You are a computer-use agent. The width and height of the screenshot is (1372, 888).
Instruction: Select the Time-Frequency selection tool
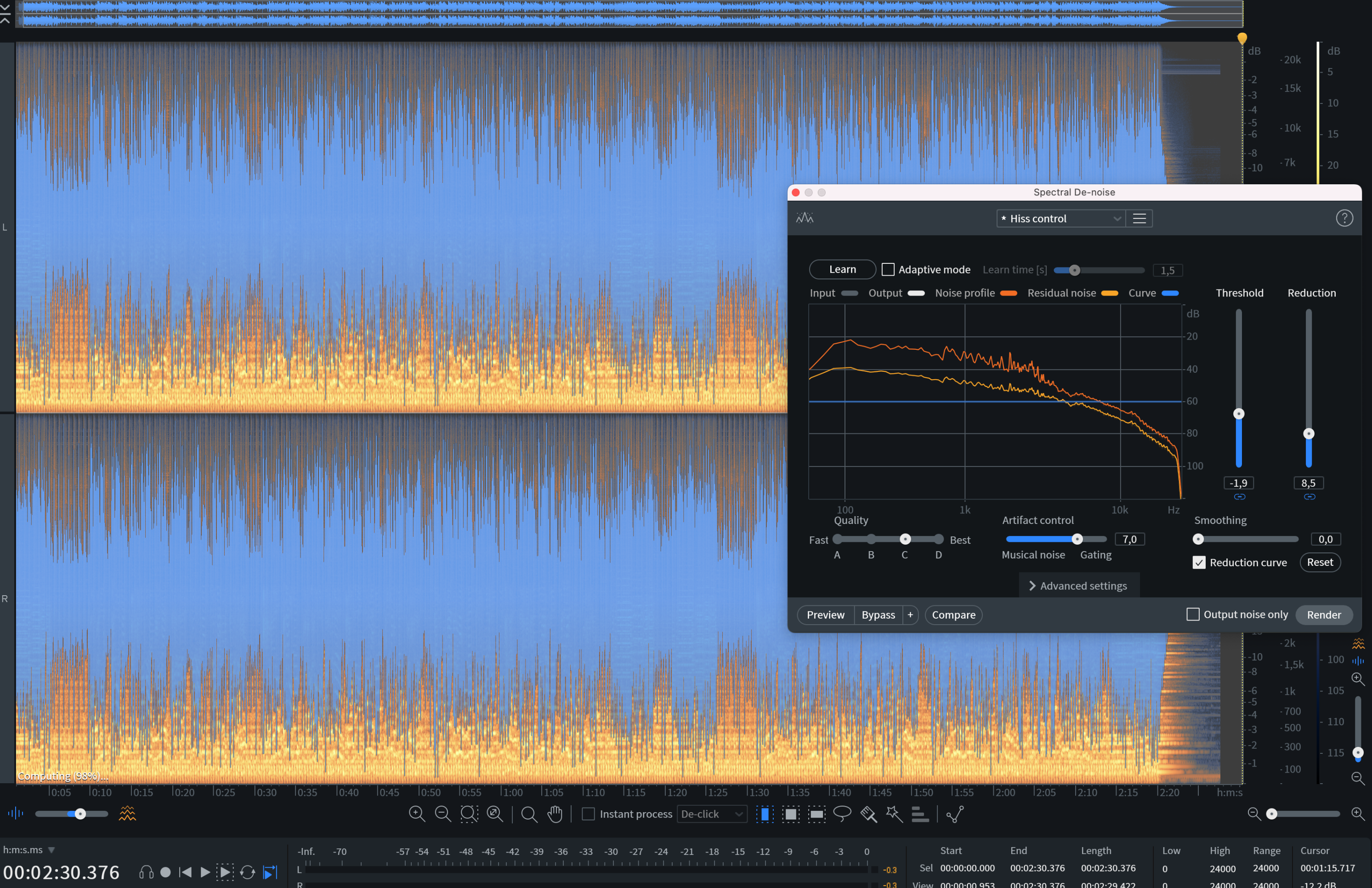point(790,814)
